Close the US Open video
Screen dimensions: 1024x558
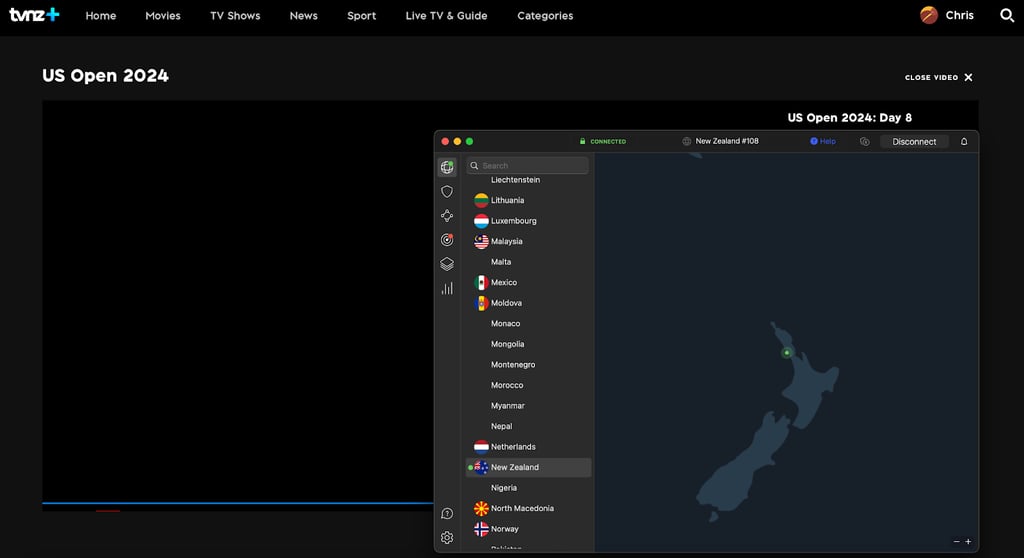click(x=938, y=77)
